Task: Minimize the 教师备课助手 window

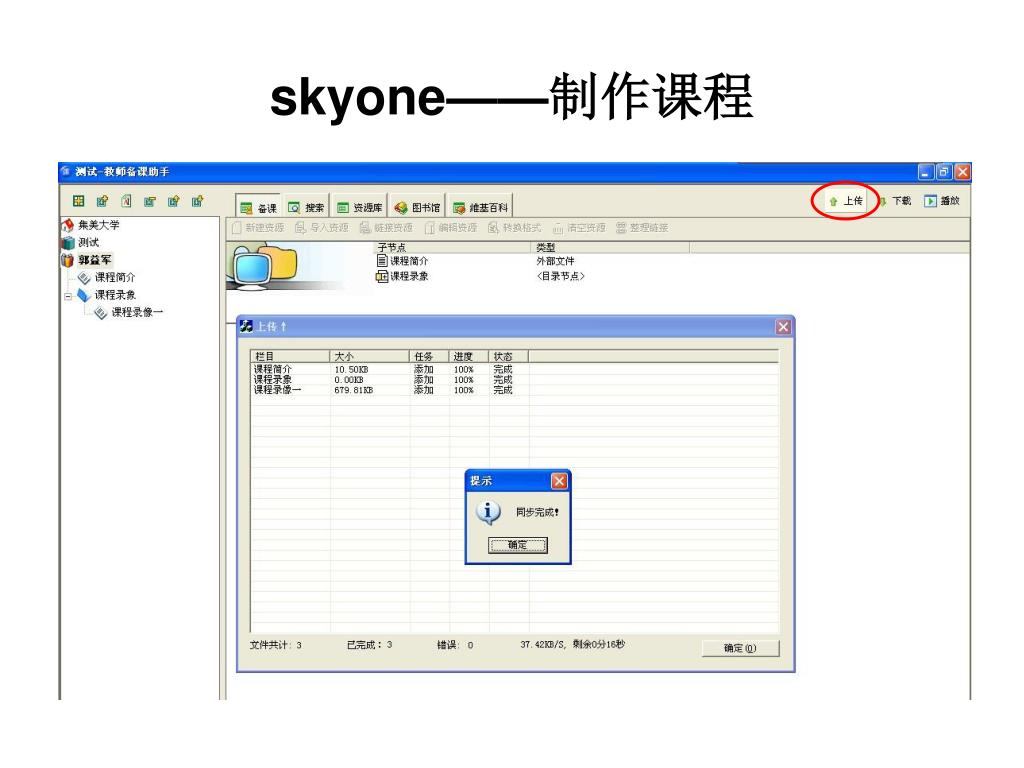Action: tap(925, 172)
